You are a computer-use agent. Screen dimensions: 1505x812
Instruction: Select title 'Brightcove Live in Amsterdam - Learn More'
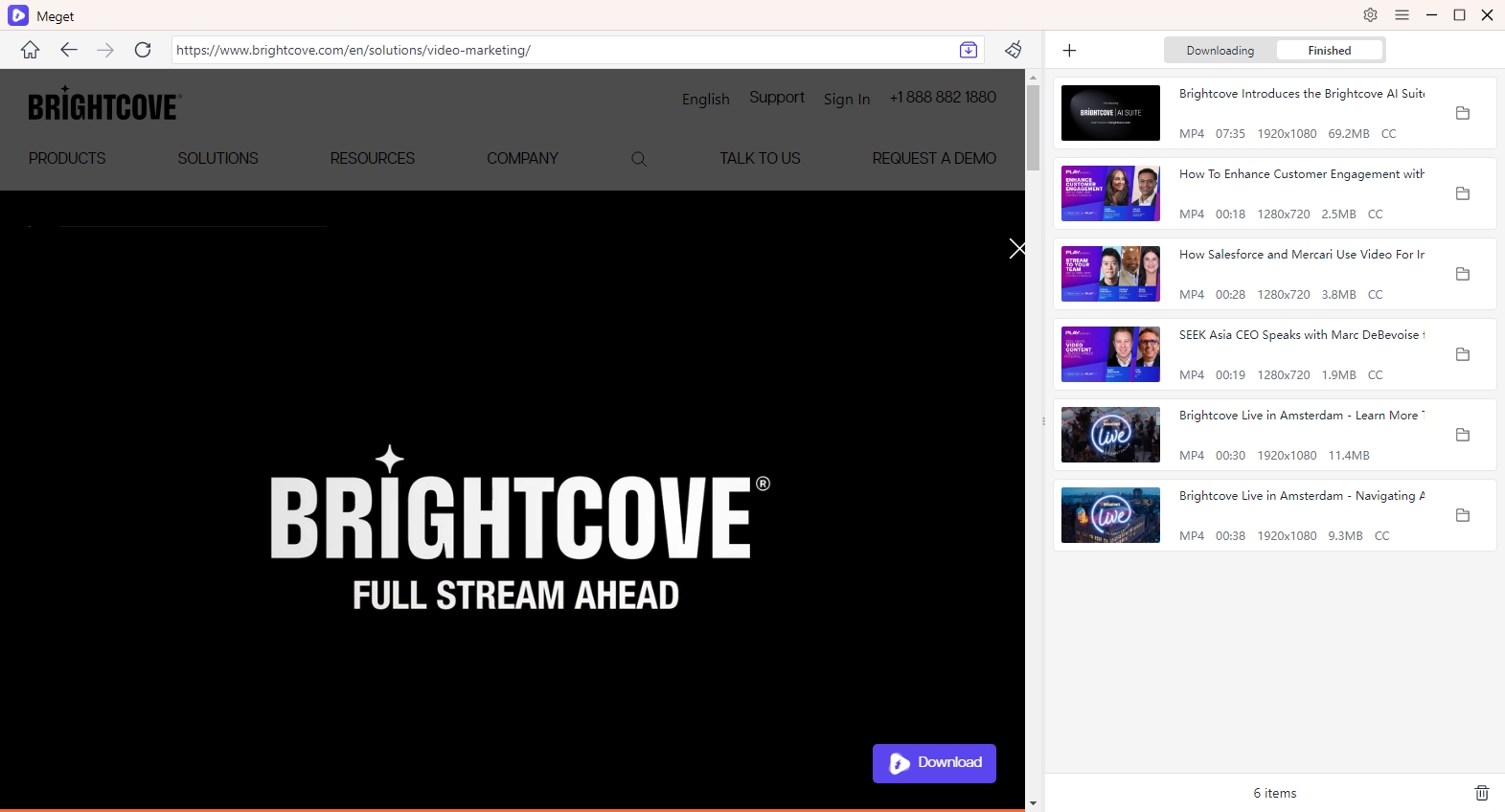pos(1302,416)
